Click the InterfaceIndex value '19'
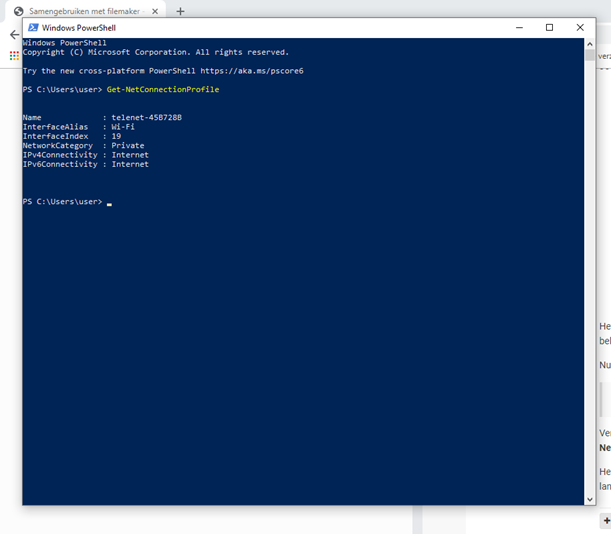The height and width of the screenshot is (534, 611). coord(116,136)
